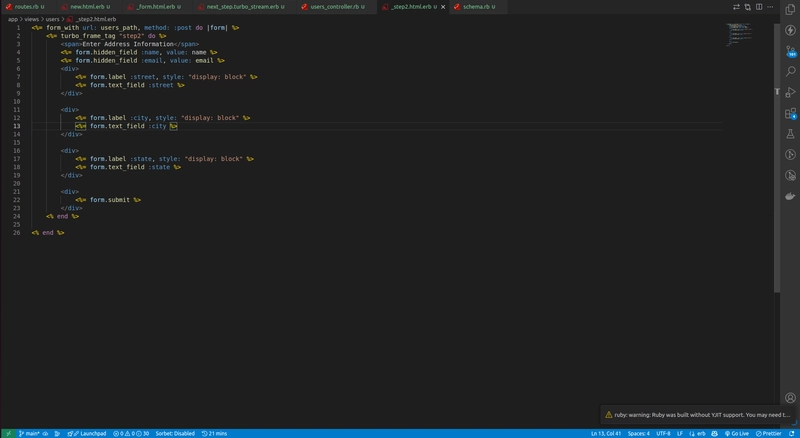800x438 pixels.
Task: Click the compare changes arrows icon
Action: pos(736,7)
